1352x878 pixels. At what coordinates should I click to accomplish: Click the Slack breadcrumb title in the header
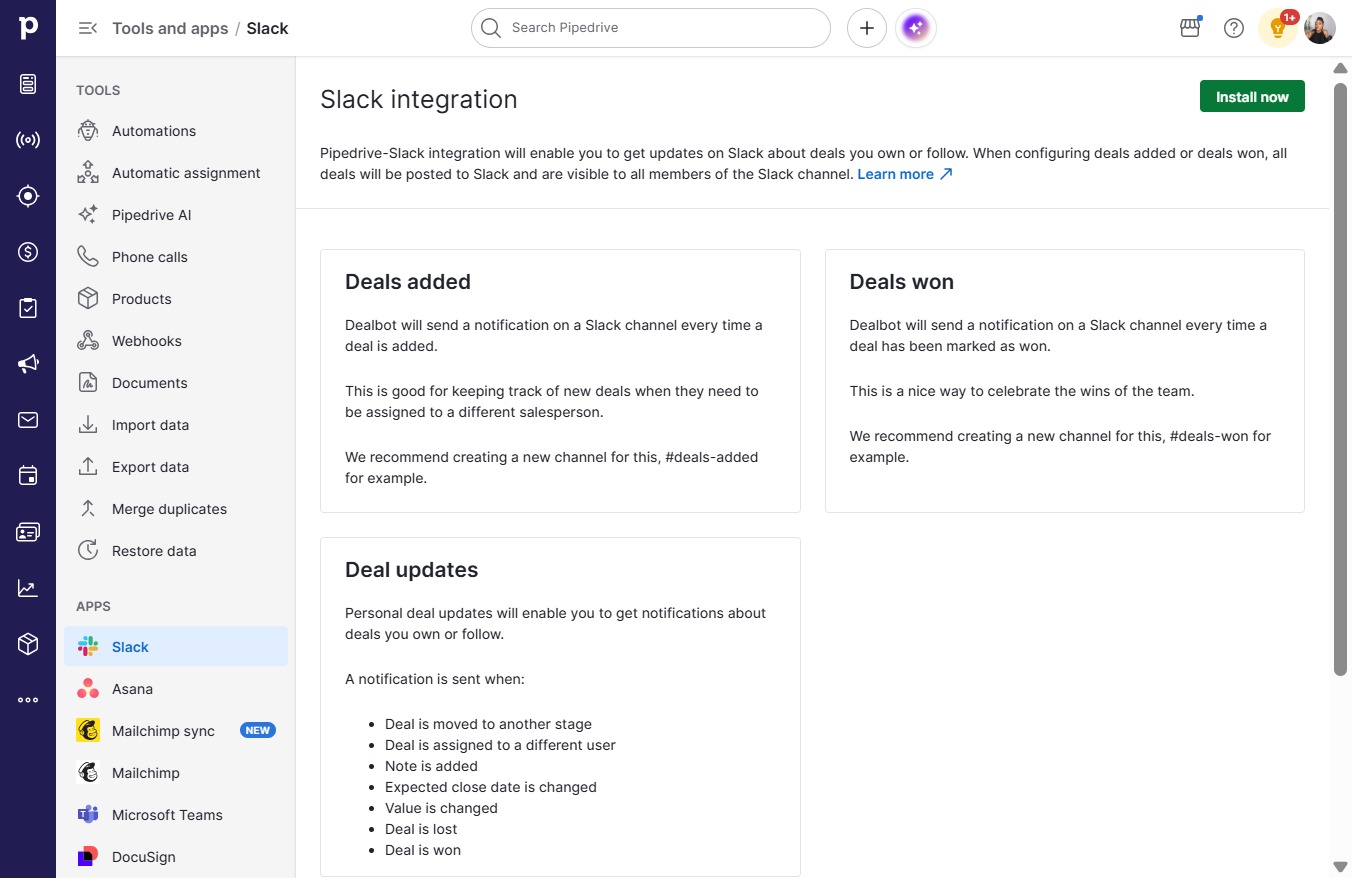click(x=267, y=28)
